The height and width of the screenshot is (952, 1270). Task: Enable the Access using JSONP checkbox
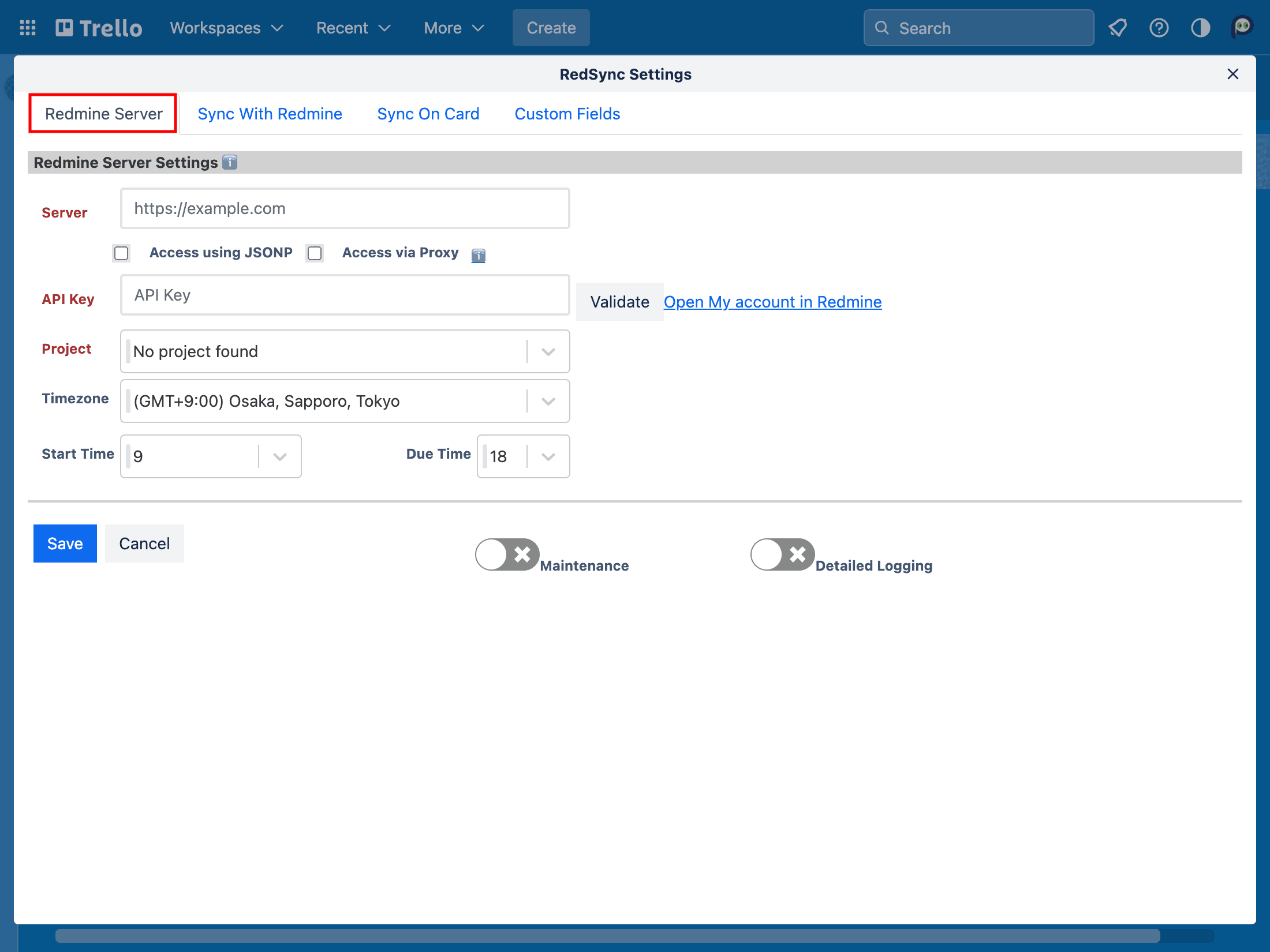tap(121, 253)
